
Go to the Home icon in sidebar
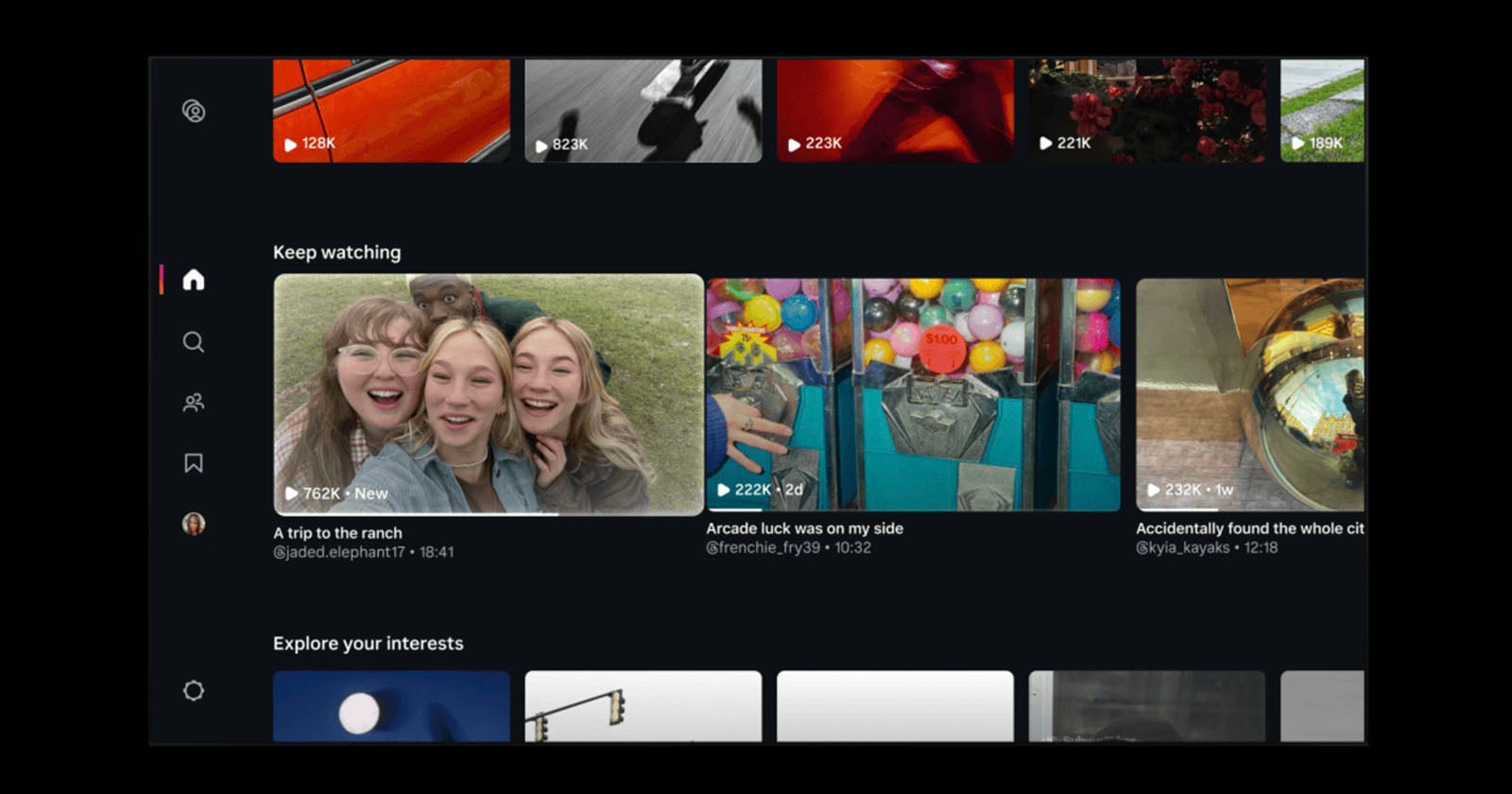pos(194,280)
